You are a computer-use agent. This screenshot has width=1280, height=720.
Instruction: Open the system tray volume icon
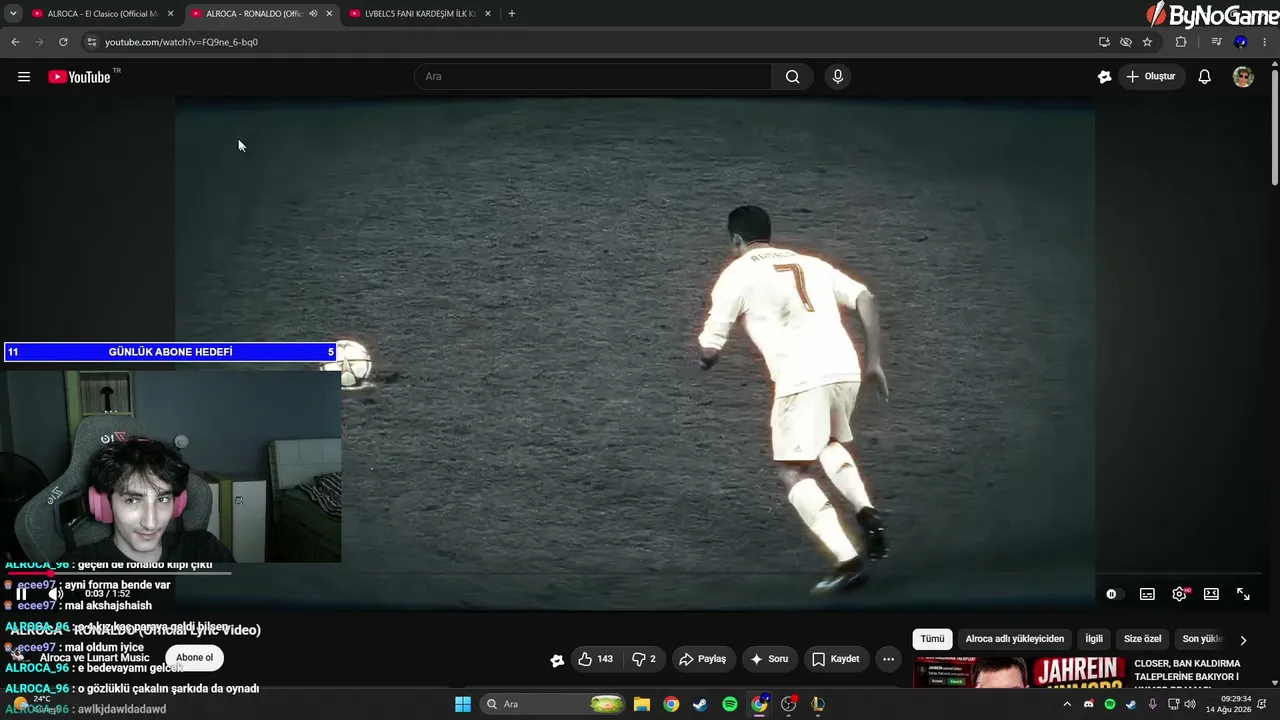click(1190, 704)
